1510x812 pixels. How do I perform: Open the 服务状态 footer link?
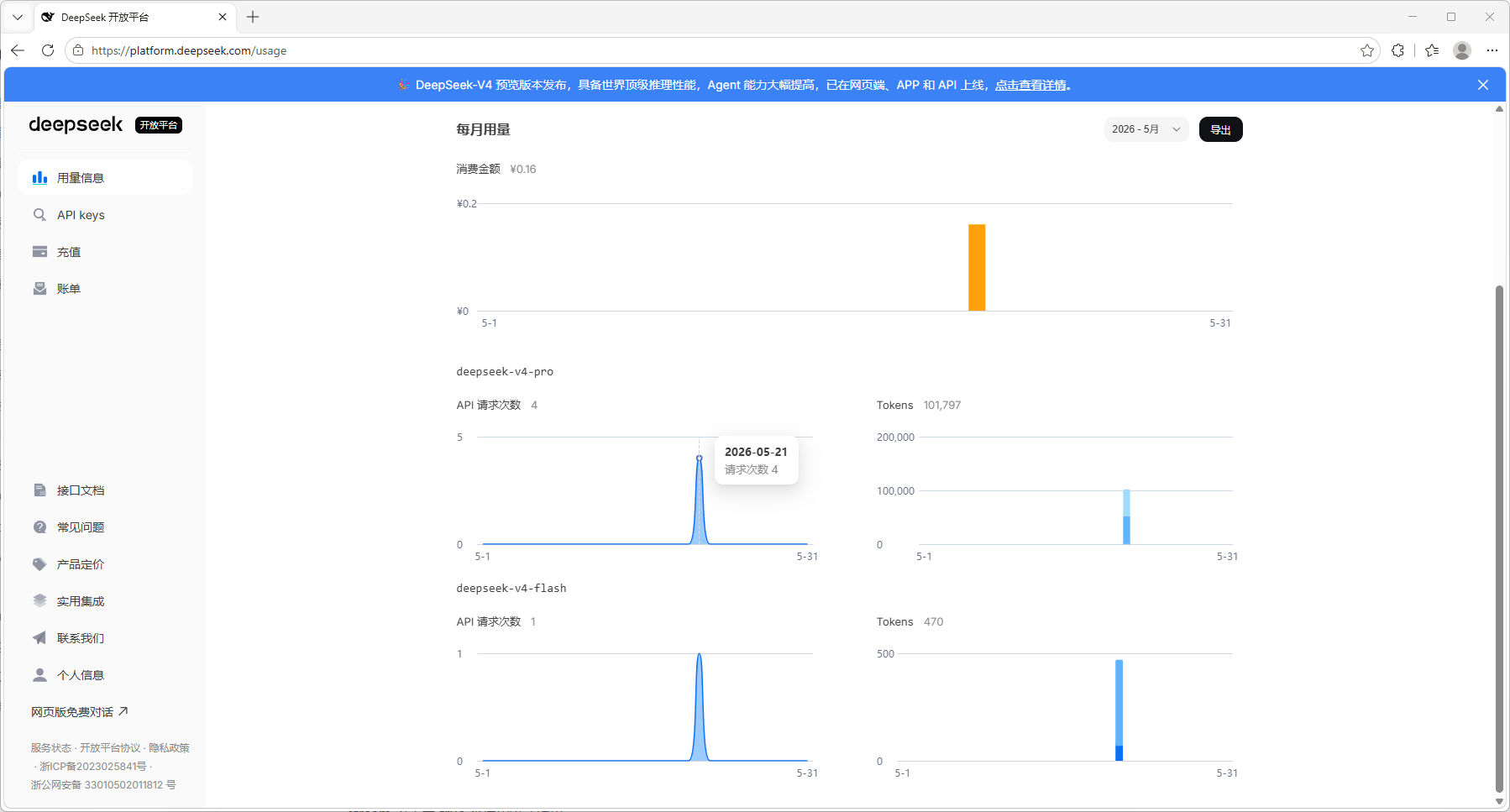[51, 747]
